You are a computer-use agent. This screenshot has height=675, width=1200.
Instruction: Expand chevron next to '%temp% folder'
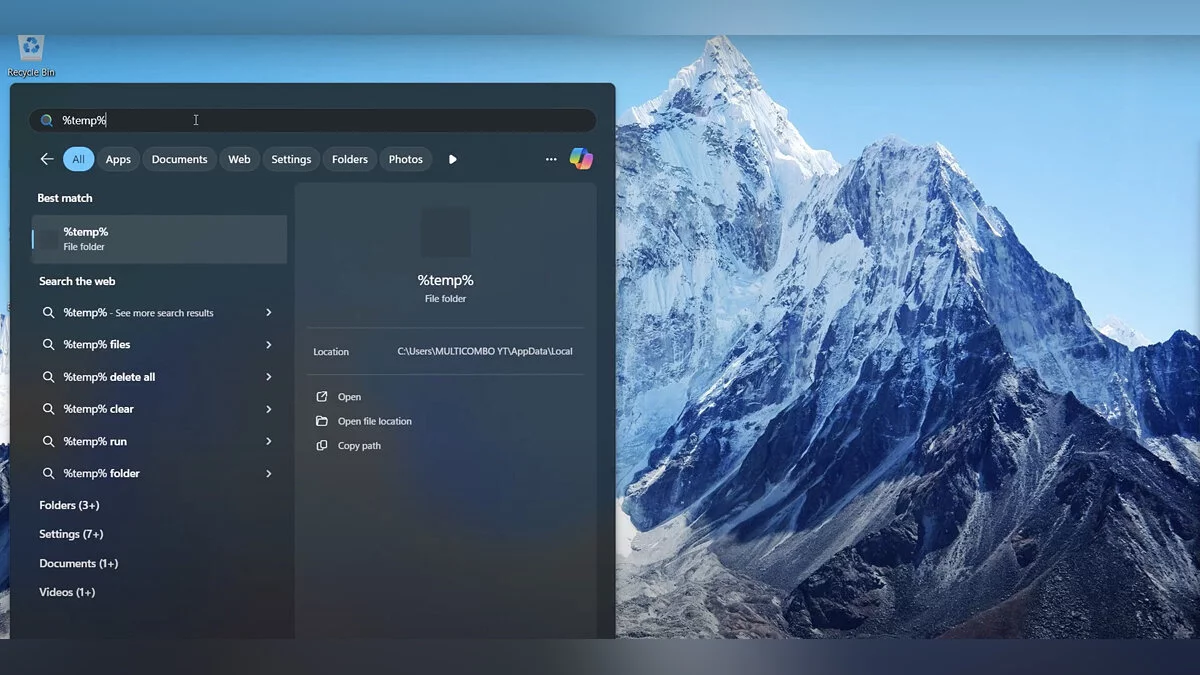tap(269, 473)
